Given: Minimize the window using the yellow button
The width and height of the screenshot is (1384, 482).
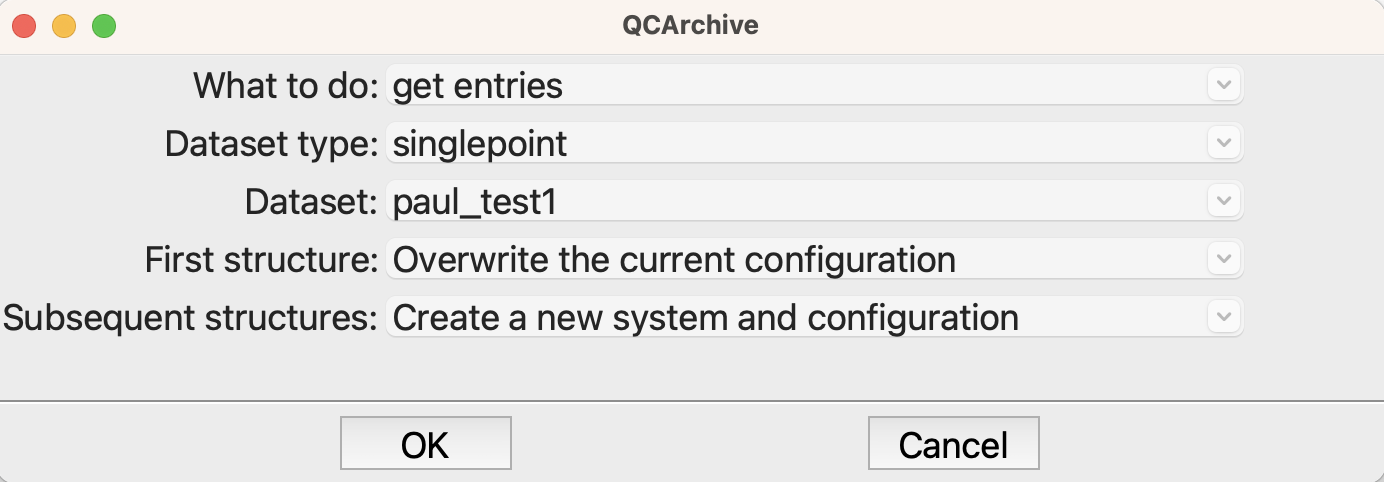Looking at the screenshot, I should click(x=64, y=26).
